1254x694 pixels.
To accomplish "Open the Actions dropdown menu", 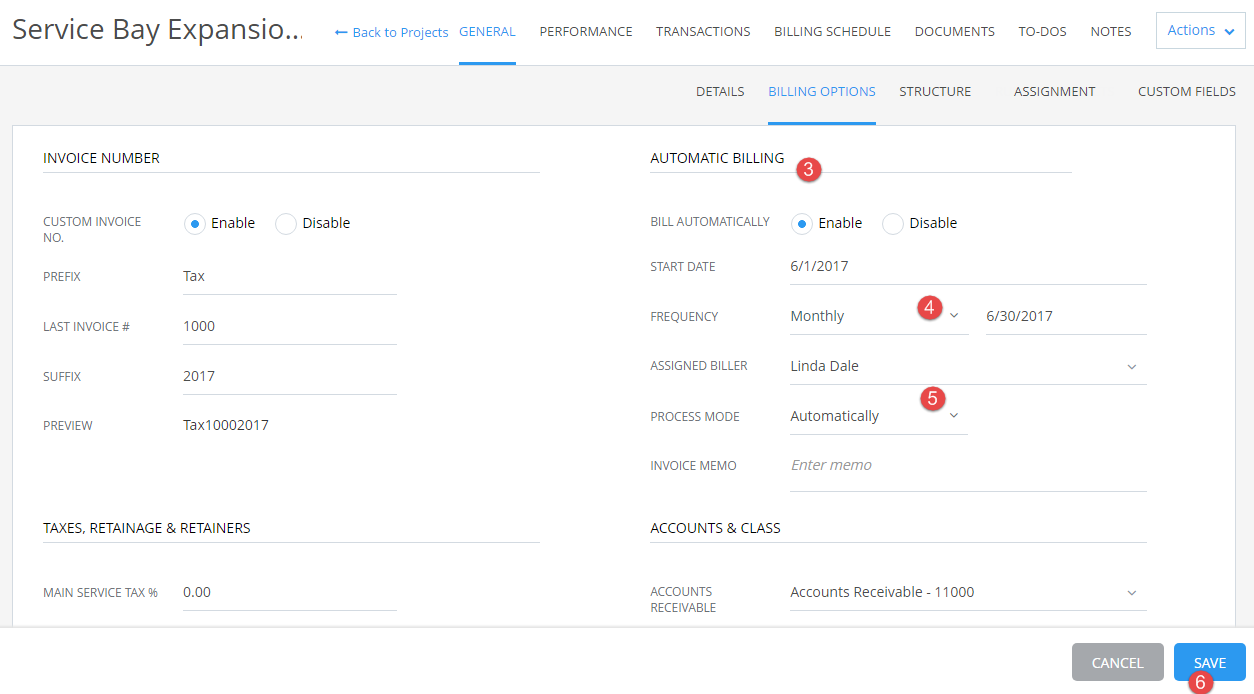I will [1200, 31].
